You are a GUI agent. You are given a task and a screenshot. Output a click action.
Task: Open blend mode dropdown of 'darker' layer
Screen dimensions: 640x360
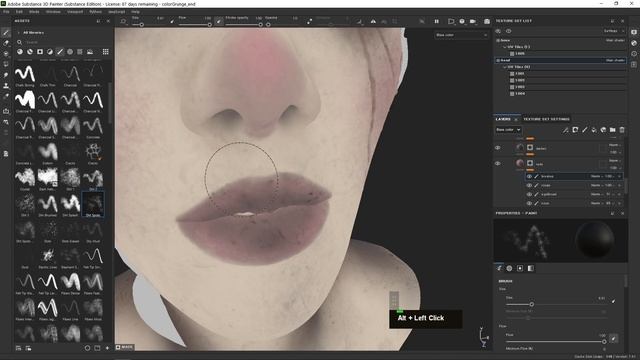click(615, 145)
